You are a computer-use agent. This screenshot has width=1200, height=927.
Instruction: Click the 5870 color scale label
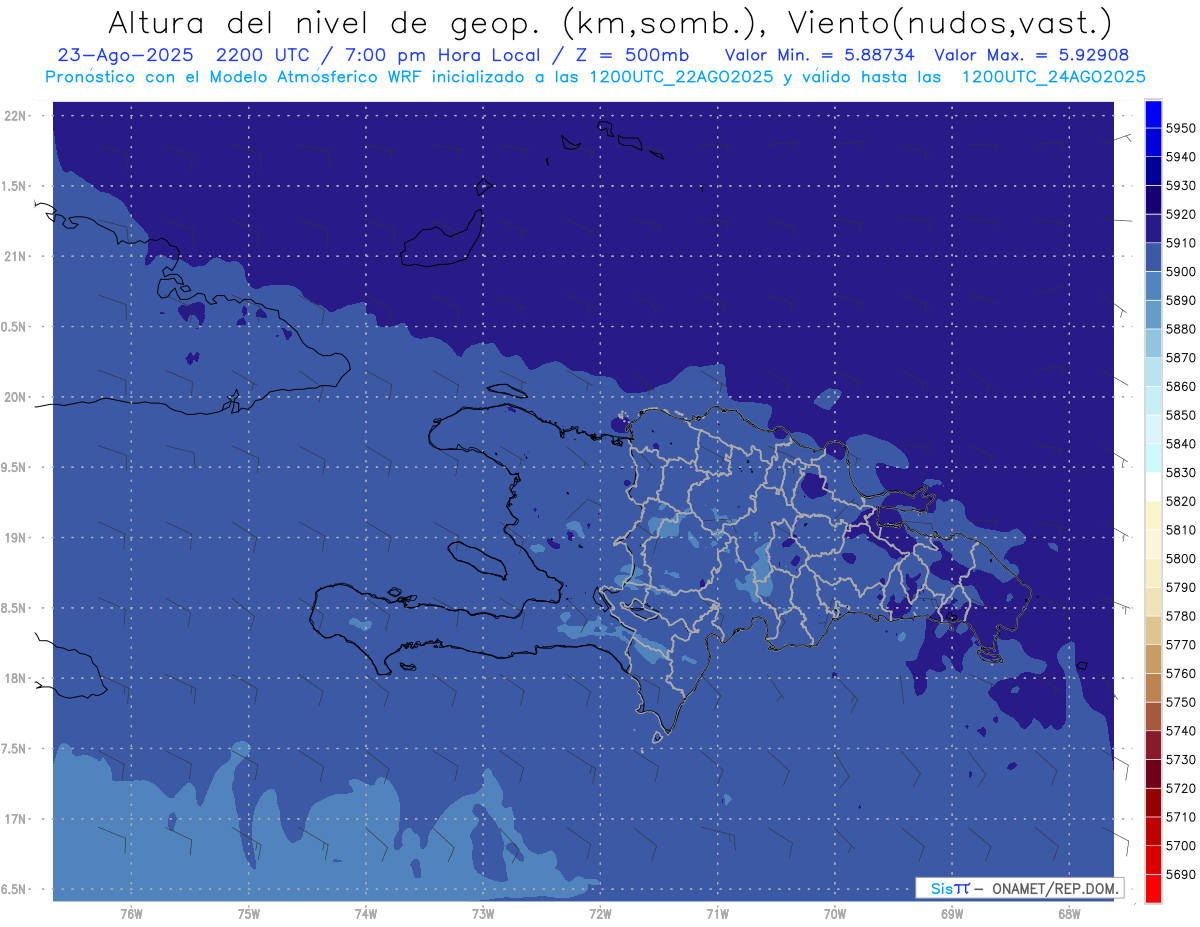pos(1181,358)
